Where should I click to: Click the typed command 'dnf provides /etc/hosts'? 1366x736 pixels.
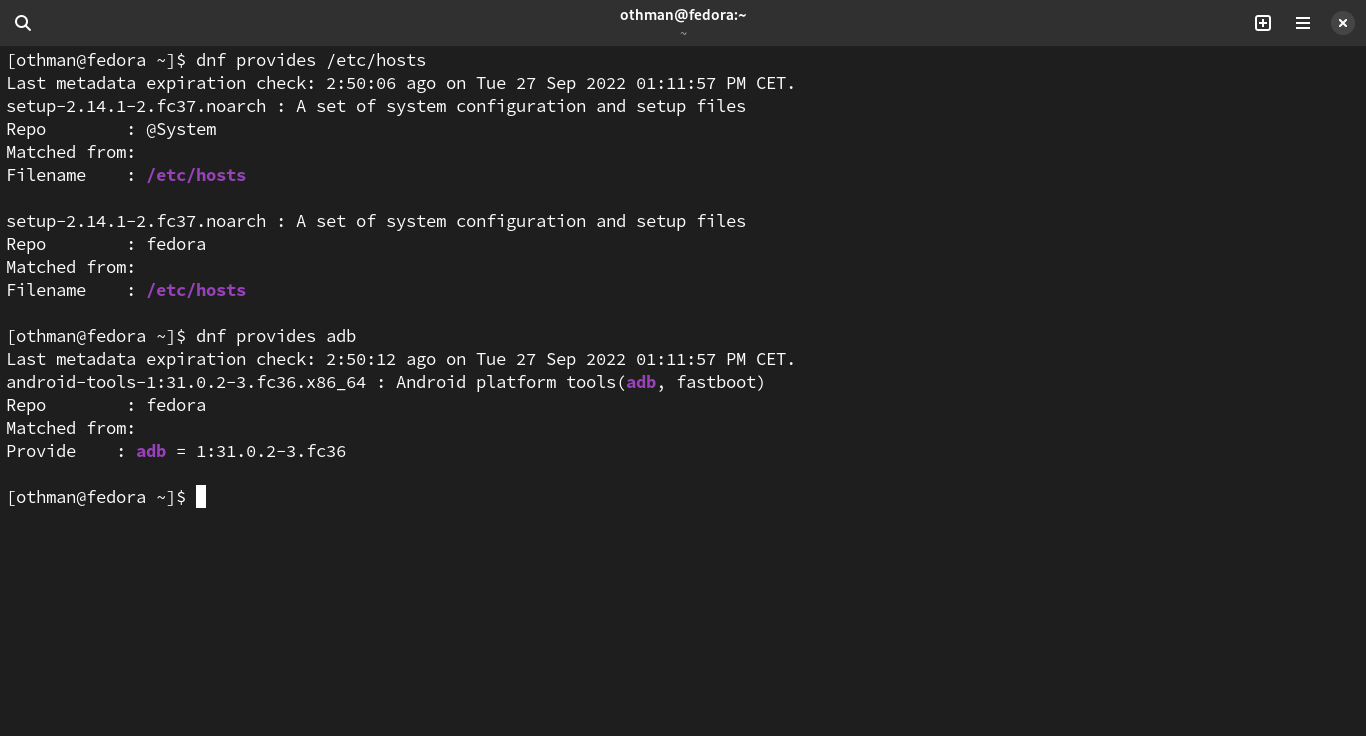pyautogui.click(x=311, y=60)
